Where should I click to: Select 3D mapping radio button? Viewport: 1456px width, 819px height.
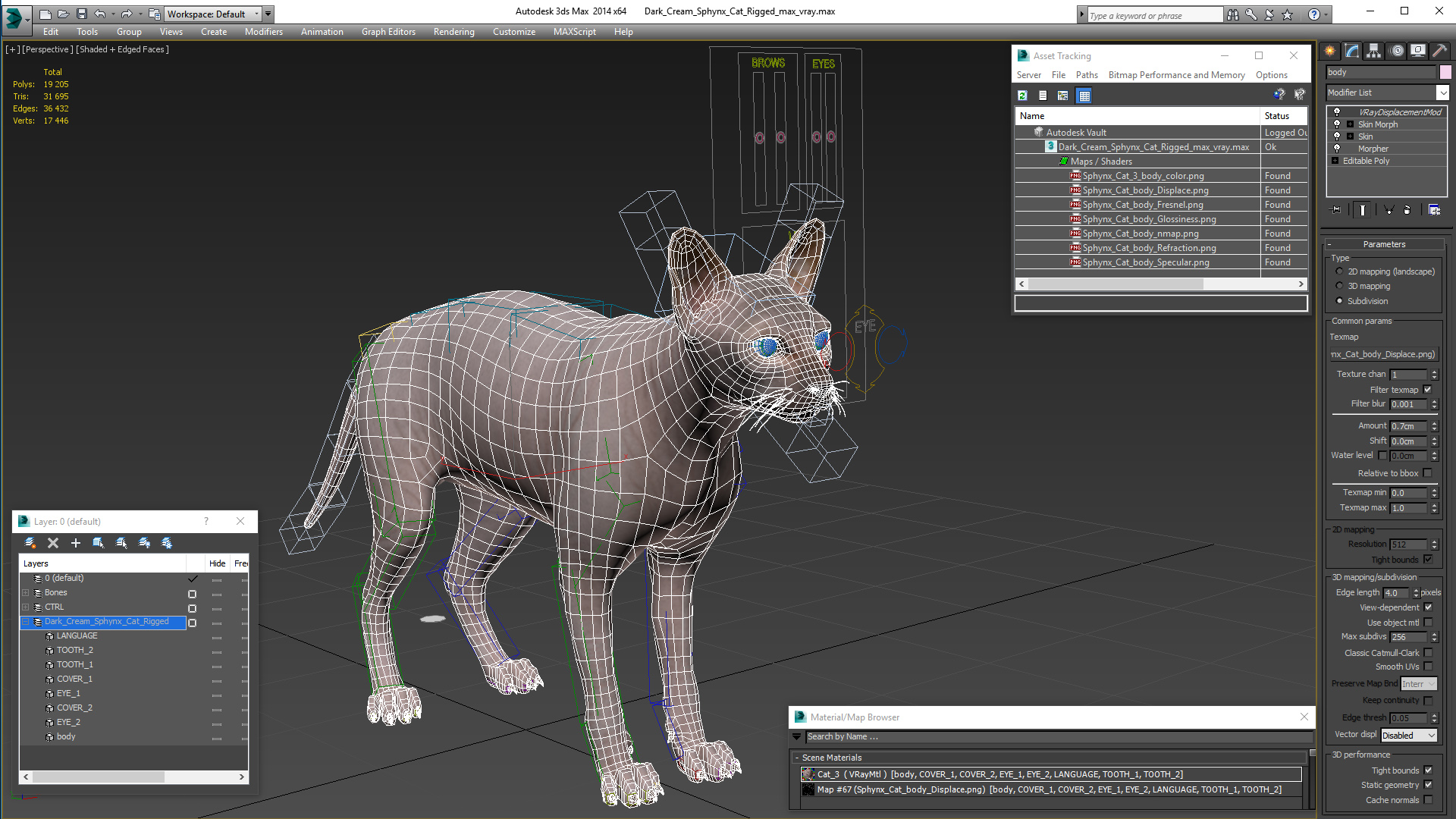(x=1339, y=286)
